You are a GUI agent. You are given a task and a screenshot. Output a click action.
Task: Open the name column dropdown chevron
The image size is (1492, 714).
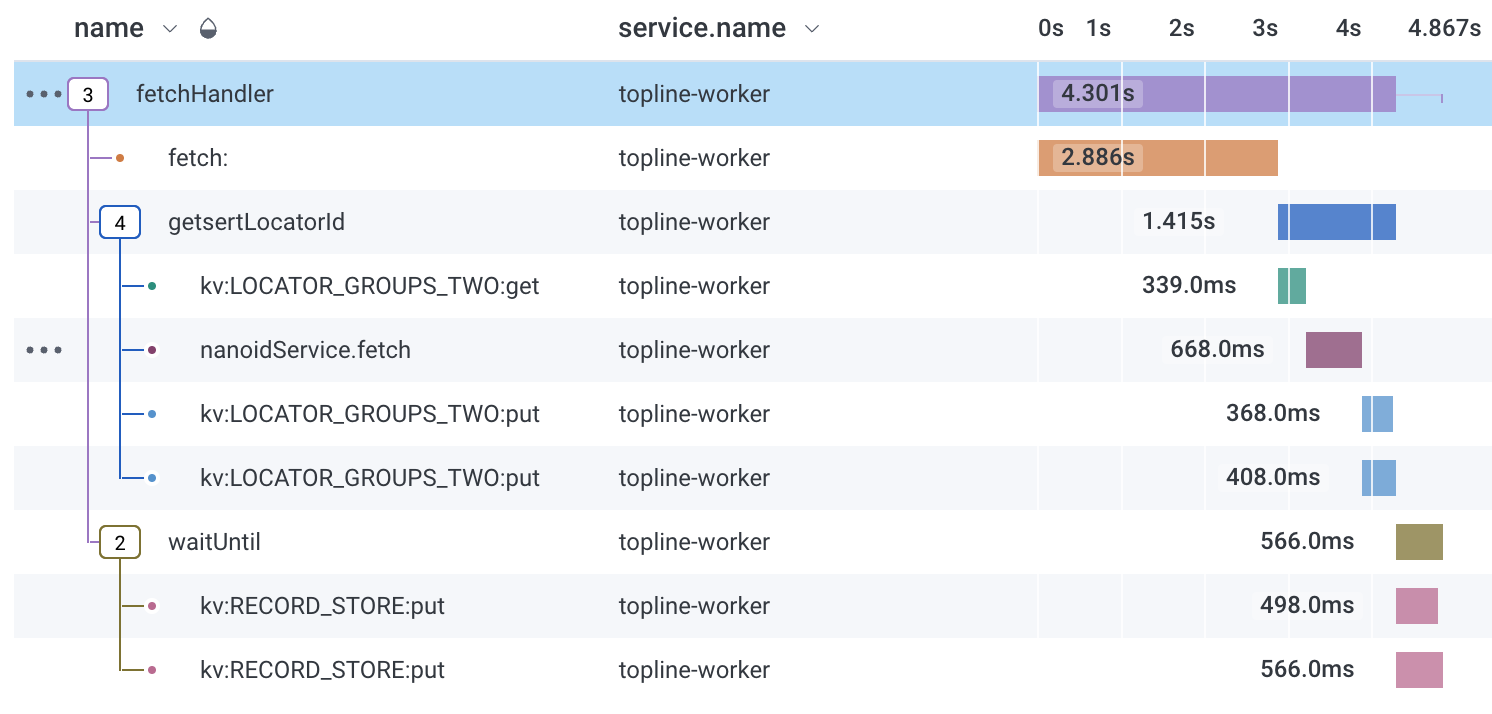click(x=170, y=29)
